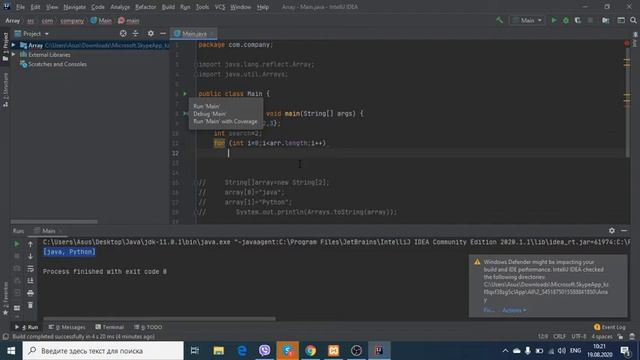Click Down the stack trace arrow
The width and height of the screenshot is (640, 360).
[x=30, y=256]
